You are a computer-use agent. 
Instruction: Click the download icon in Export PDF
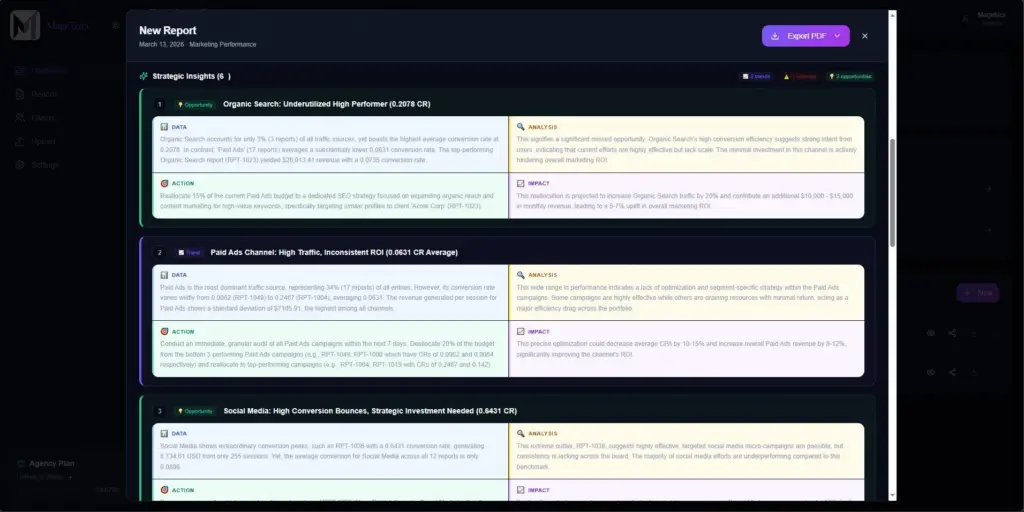pyautogui.click(x=775, y=36)
